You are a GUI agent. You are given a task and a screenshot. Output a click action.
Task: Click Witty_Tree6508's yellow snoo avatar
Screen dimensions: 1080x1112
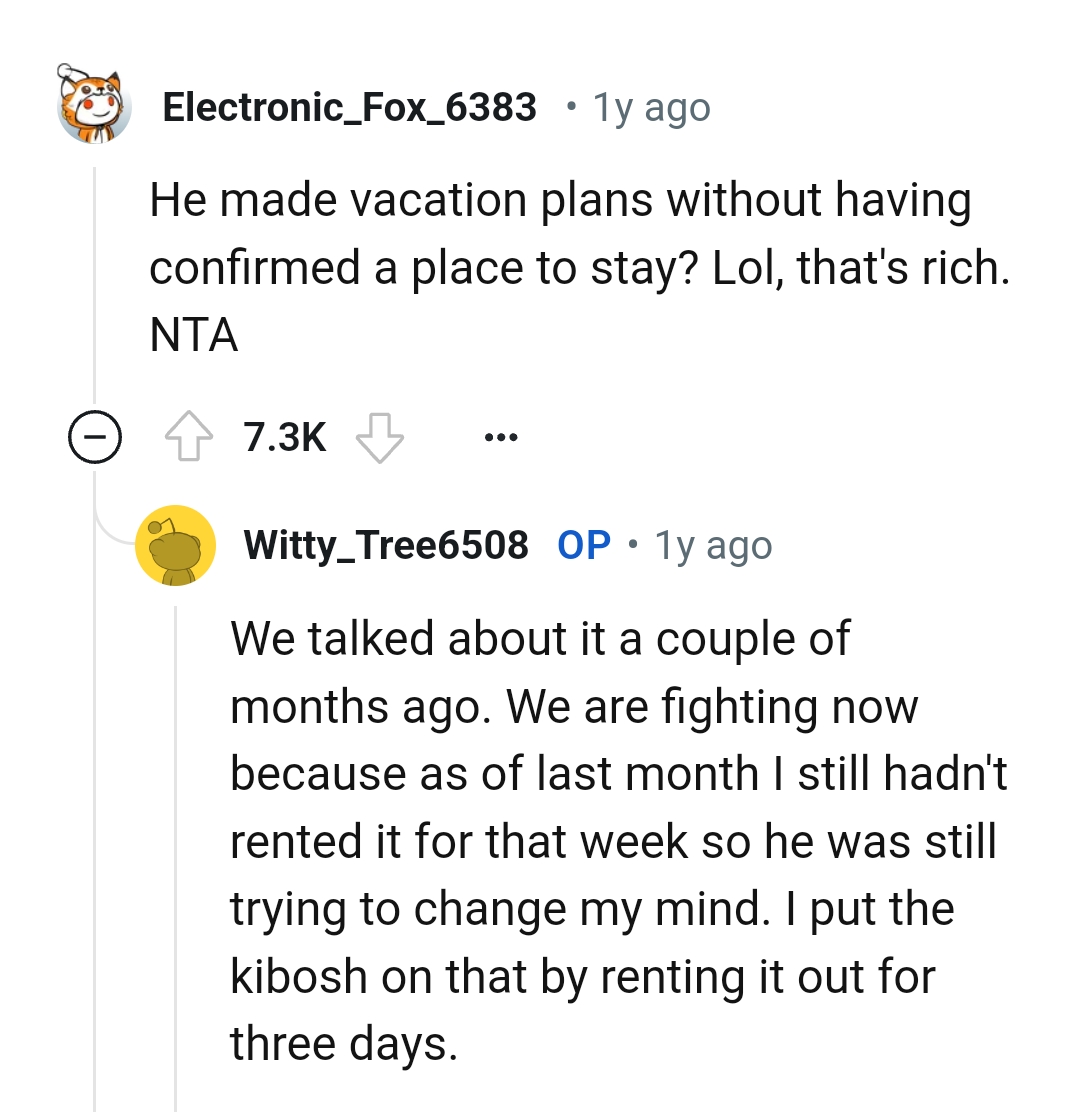176,545
